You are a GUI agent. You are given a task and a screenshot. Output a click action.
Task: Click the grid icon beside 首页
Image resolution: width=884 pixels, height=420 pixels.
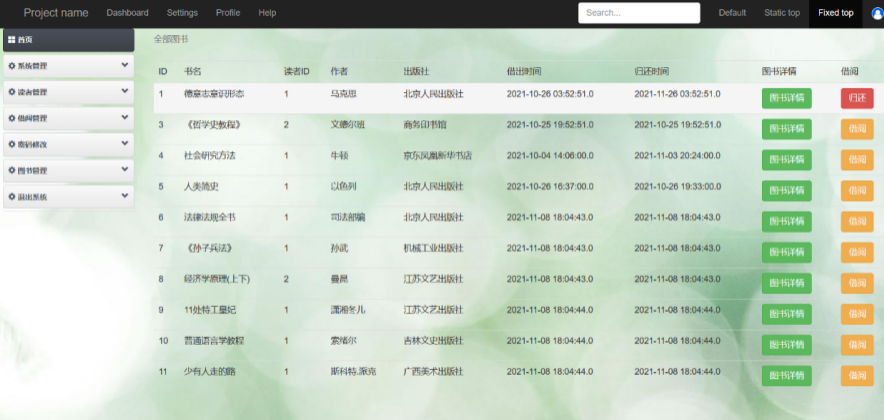point(11,39)
